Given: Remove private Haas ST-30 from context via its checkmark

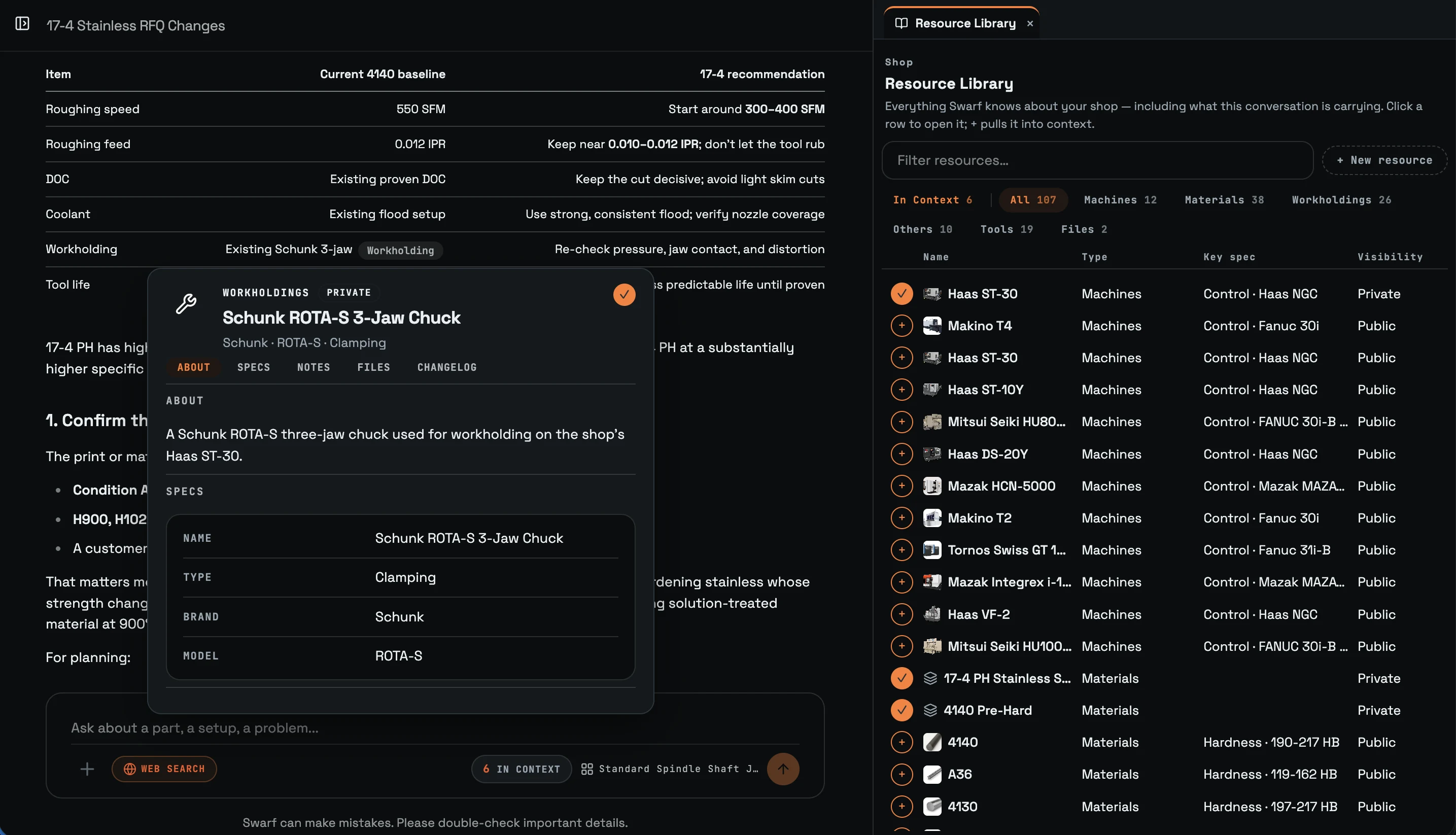Looking at the screenshot, I should click(902, 294).
